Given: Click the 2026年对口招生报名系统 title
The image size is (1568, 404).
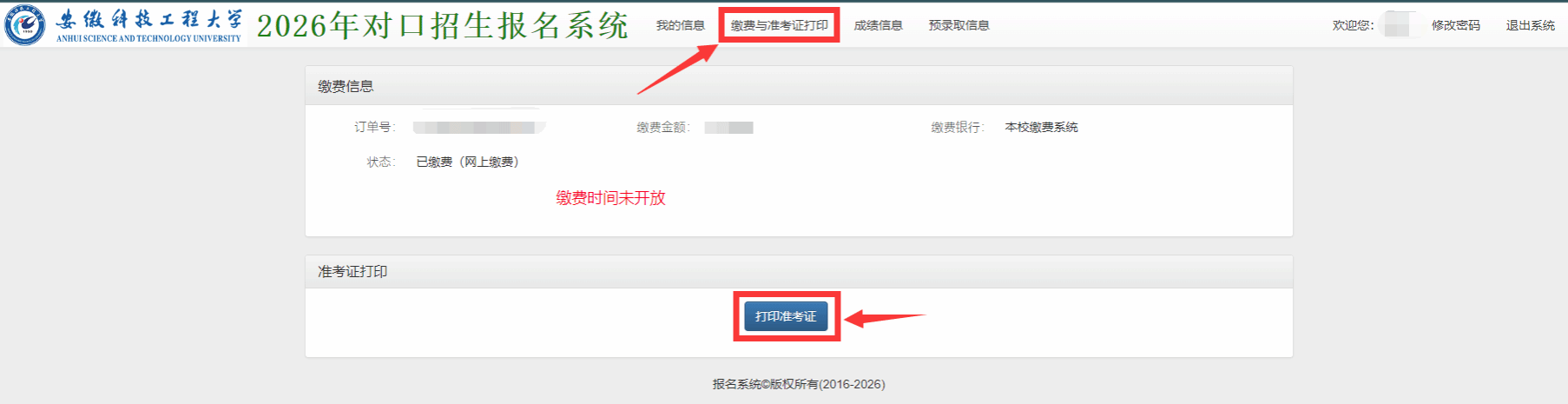Looking at the screenshot, I should [x=443, y=25].
